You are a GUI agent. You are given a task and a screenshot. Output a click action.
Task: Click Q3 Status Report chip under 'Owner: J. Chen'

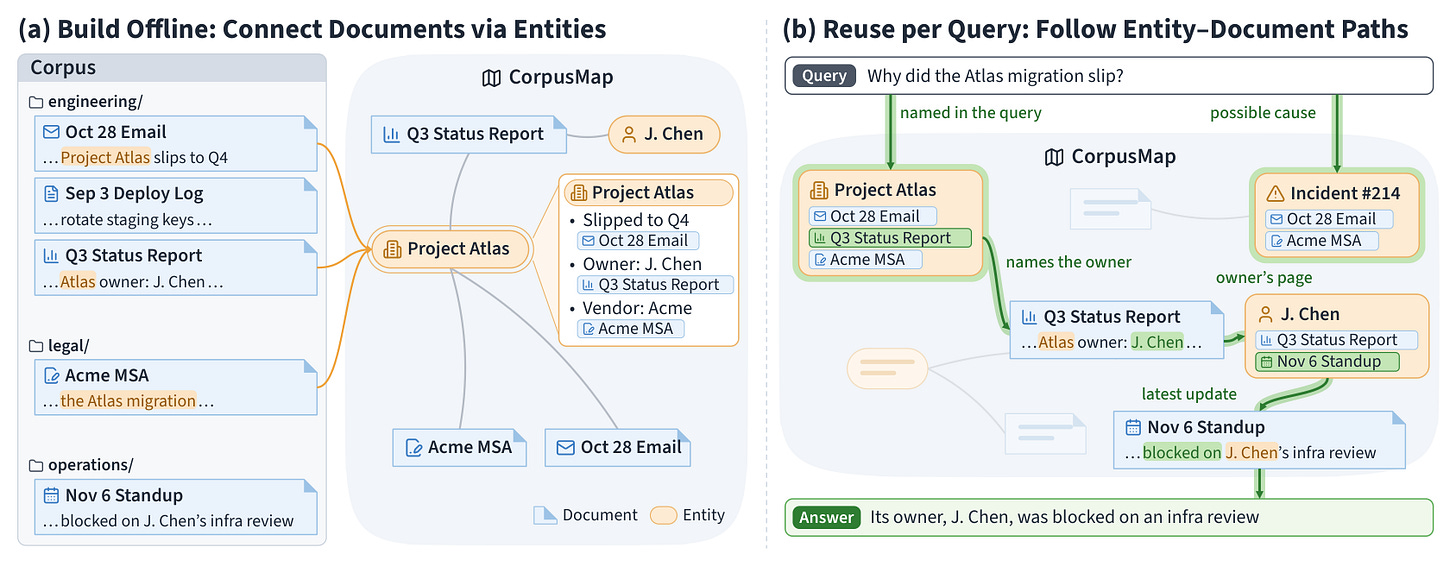click(655, 284)
